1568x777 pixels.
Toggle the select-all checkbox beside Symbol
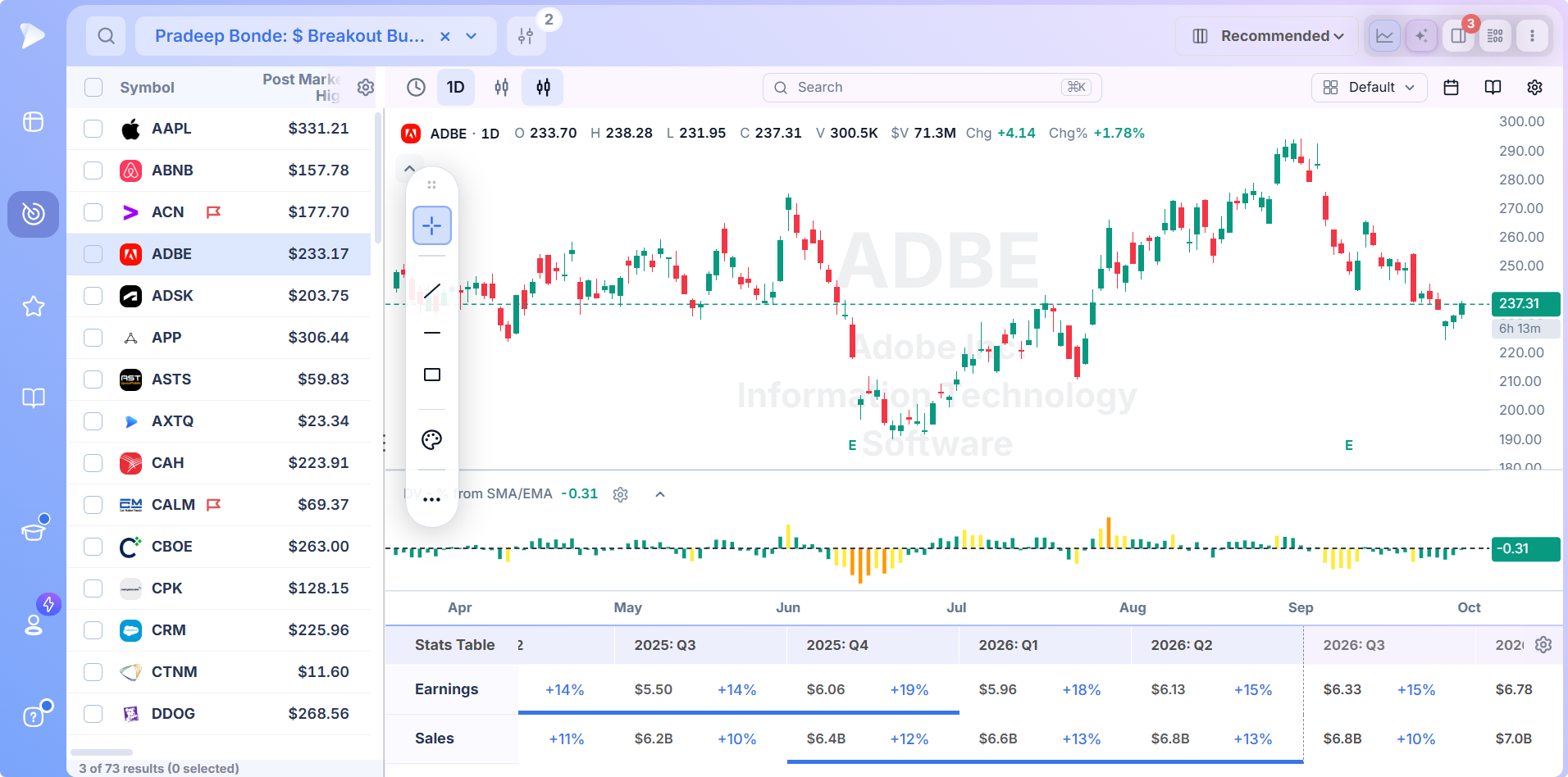click(x=93, y=88)
